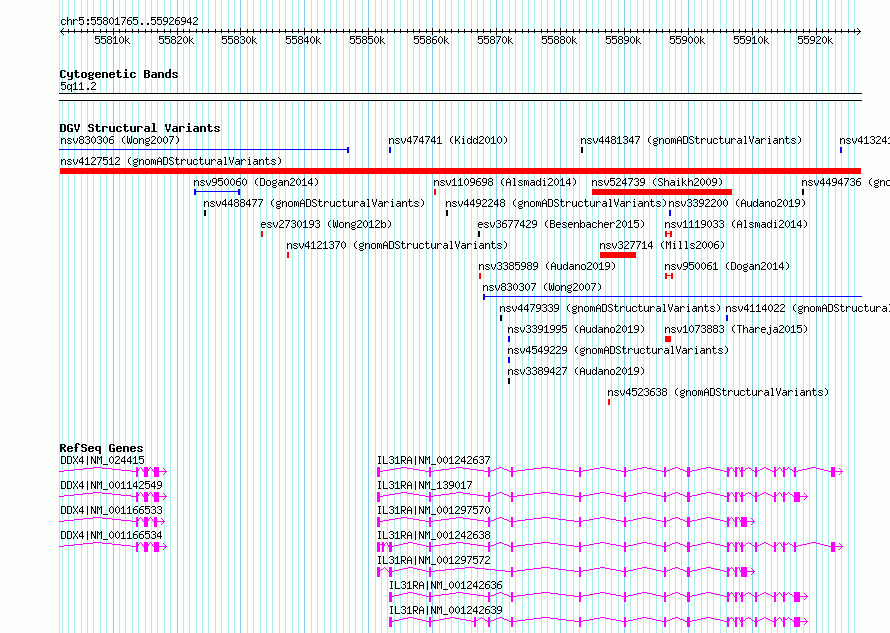
Task: Open the nsv474741 (Kidd2010) variant
Action: click(448, 140)
